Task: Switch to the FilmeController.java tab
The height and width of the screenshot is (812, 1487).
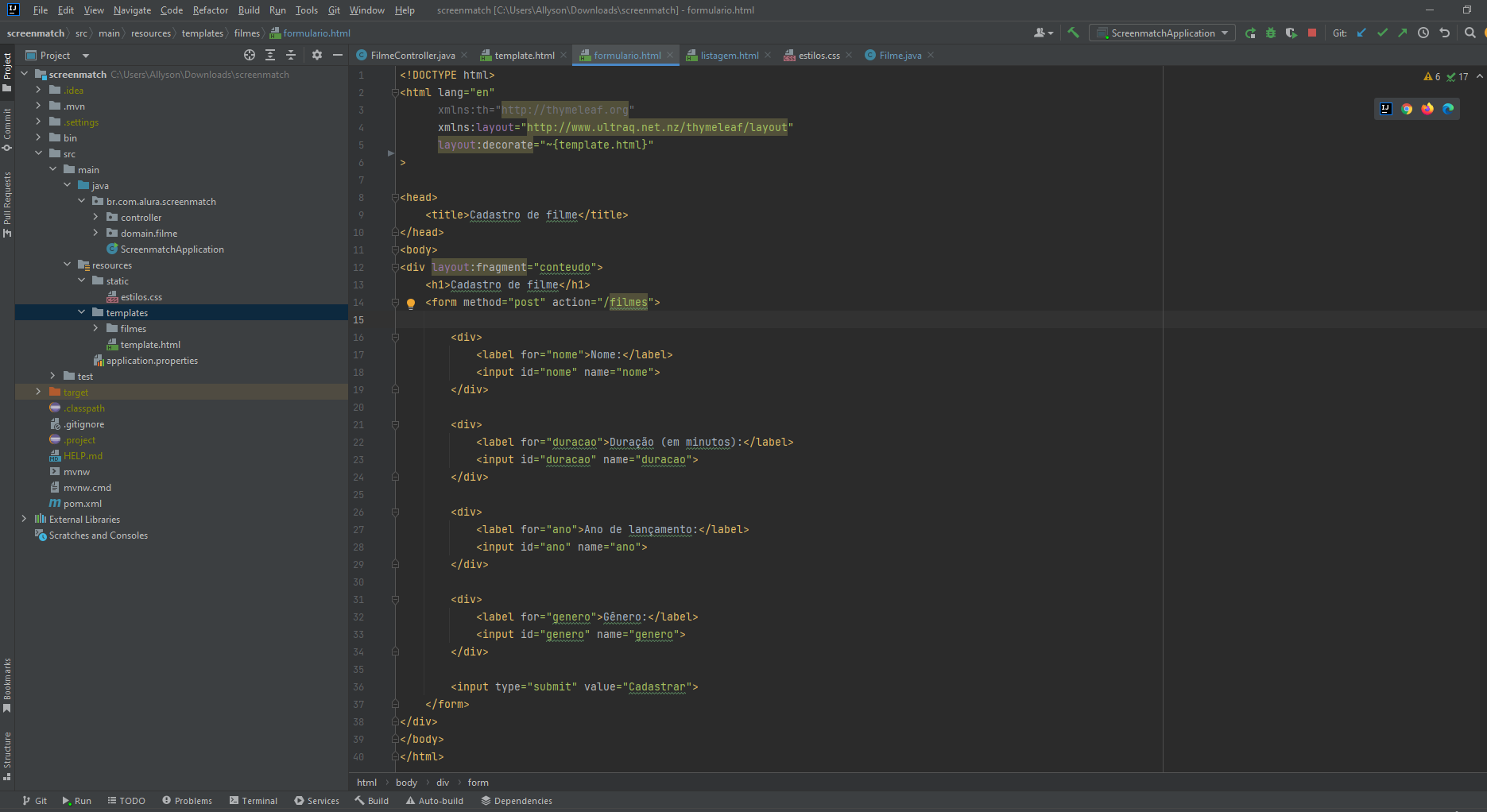Action: (412, 55)
